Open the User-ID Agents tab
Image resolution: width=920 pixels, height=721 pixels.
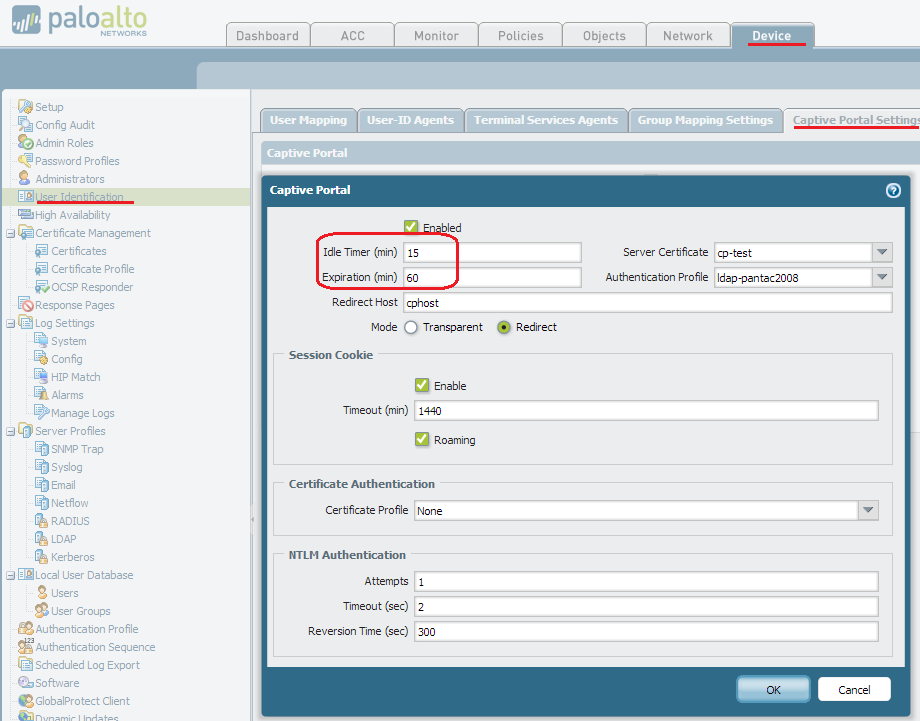click(411, 120)
